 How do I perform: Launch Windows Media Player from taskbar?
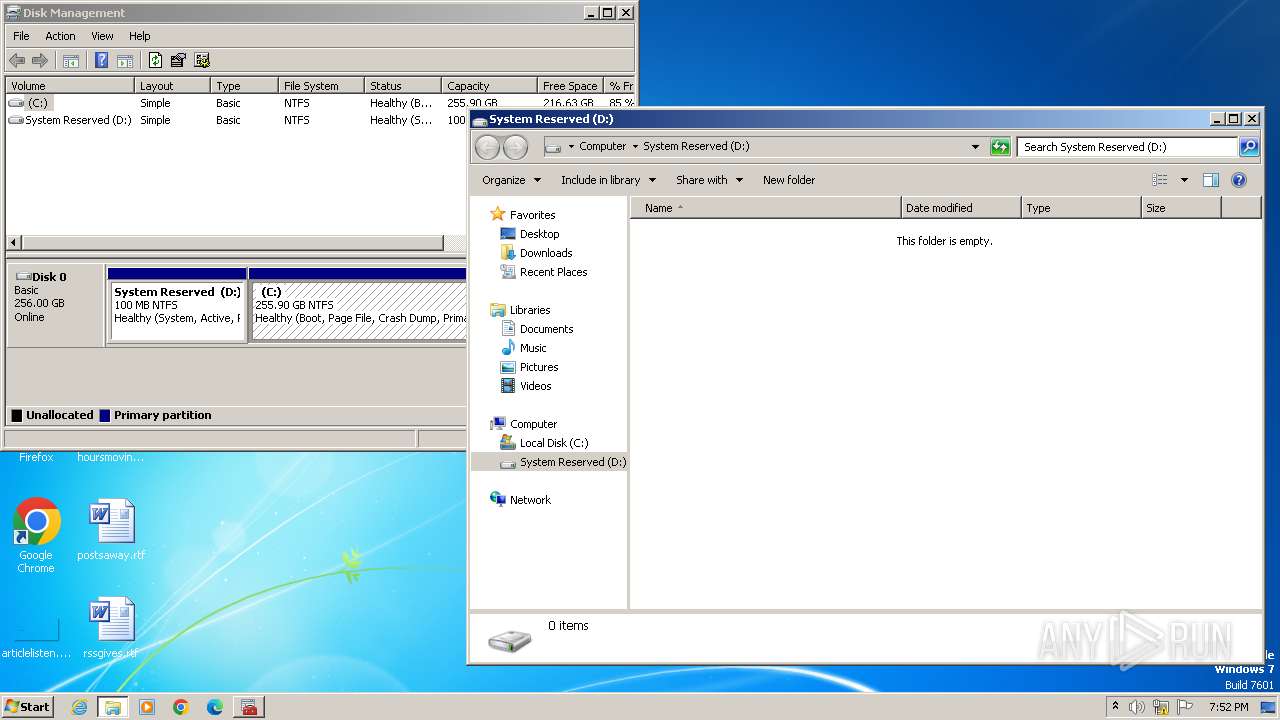[x=147, y=707]
